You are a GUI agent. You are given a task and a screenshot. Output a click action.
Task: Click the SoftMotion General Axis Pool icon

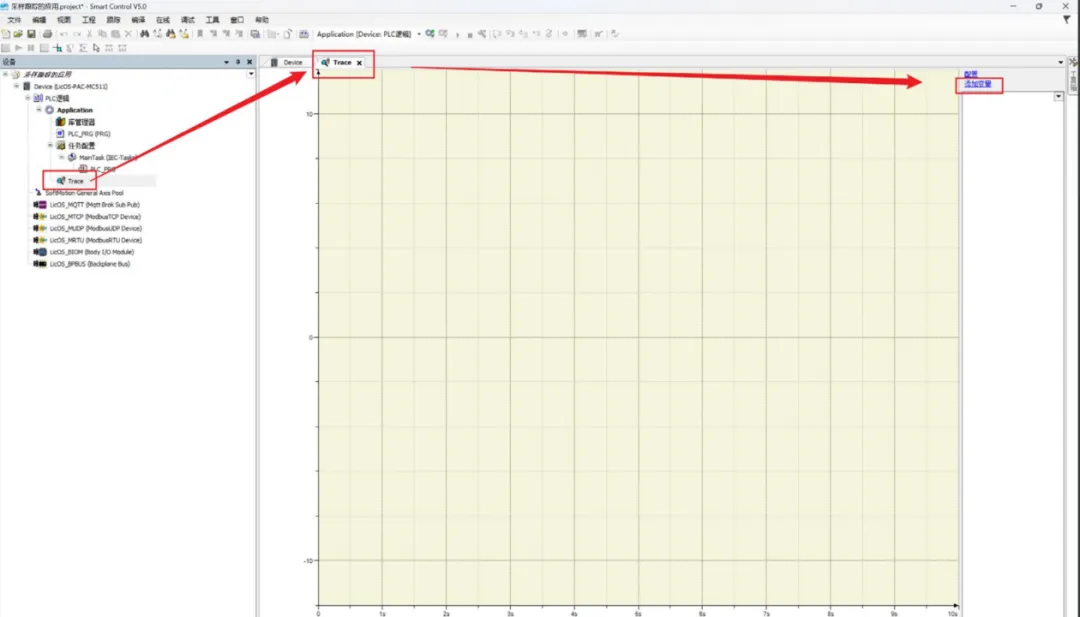(38, 193)
